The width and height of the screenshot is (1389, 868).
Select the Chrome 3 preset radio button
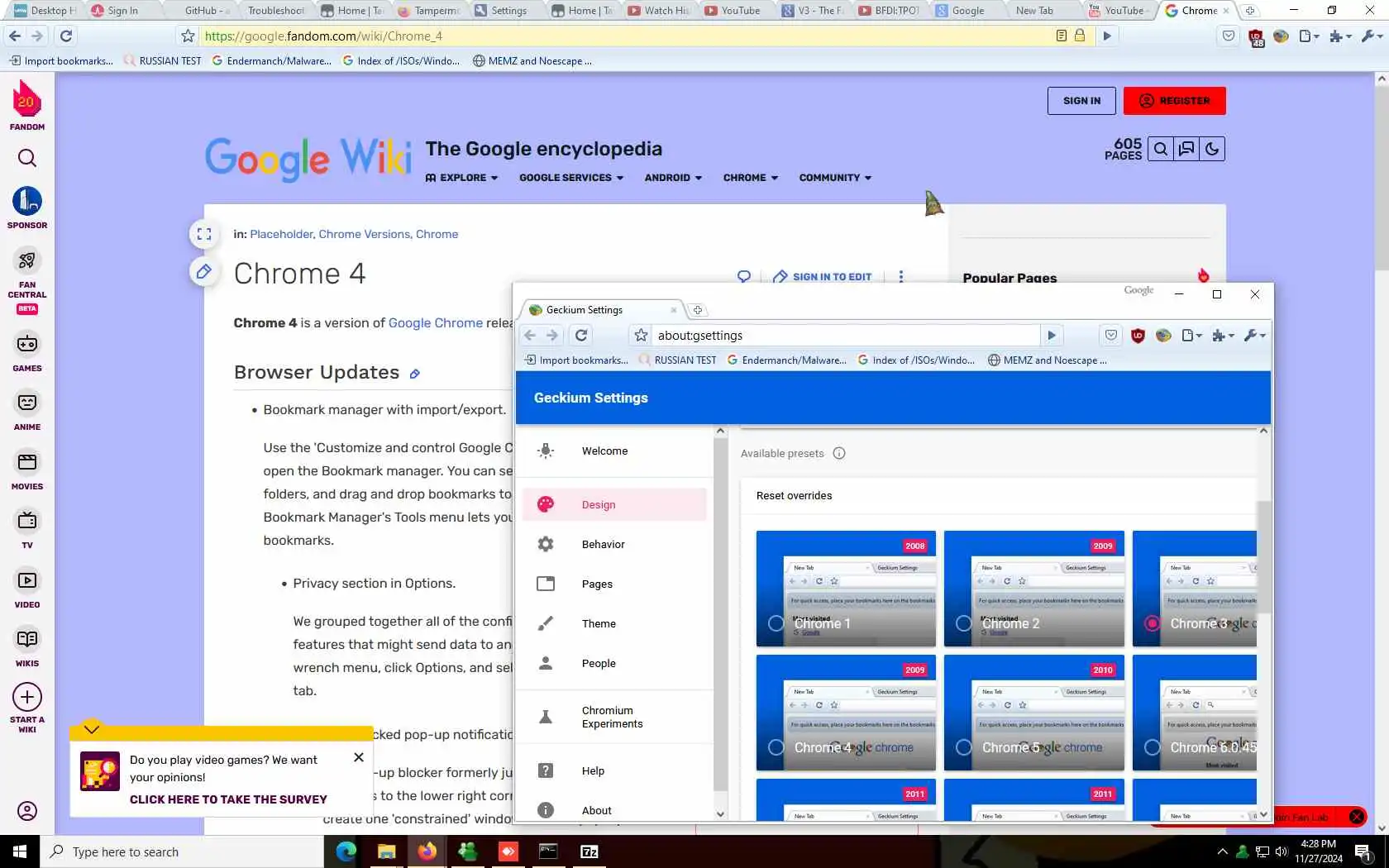point(1152,624)
